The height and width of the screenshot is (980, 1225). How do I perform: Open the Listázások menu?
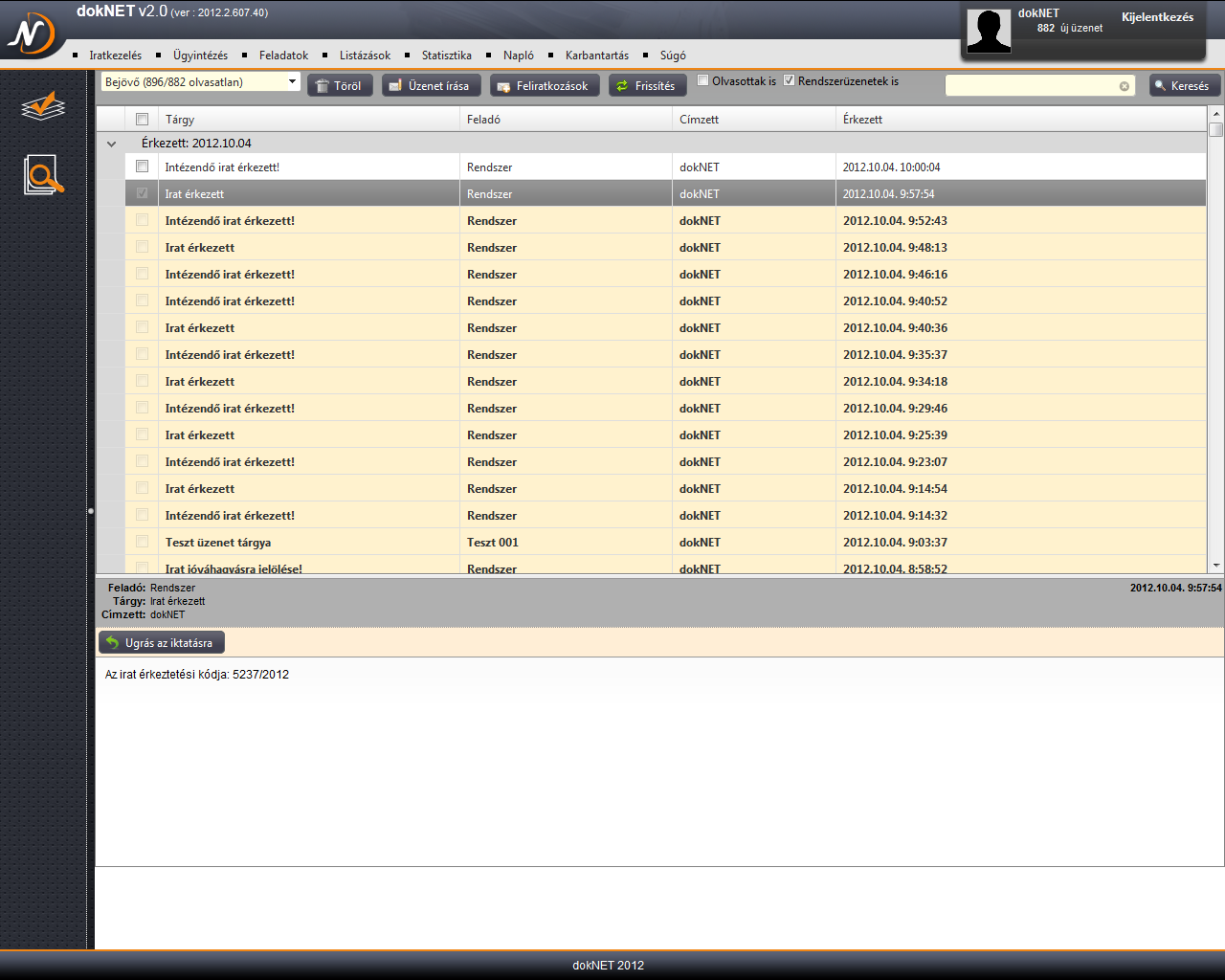point(365,56)
